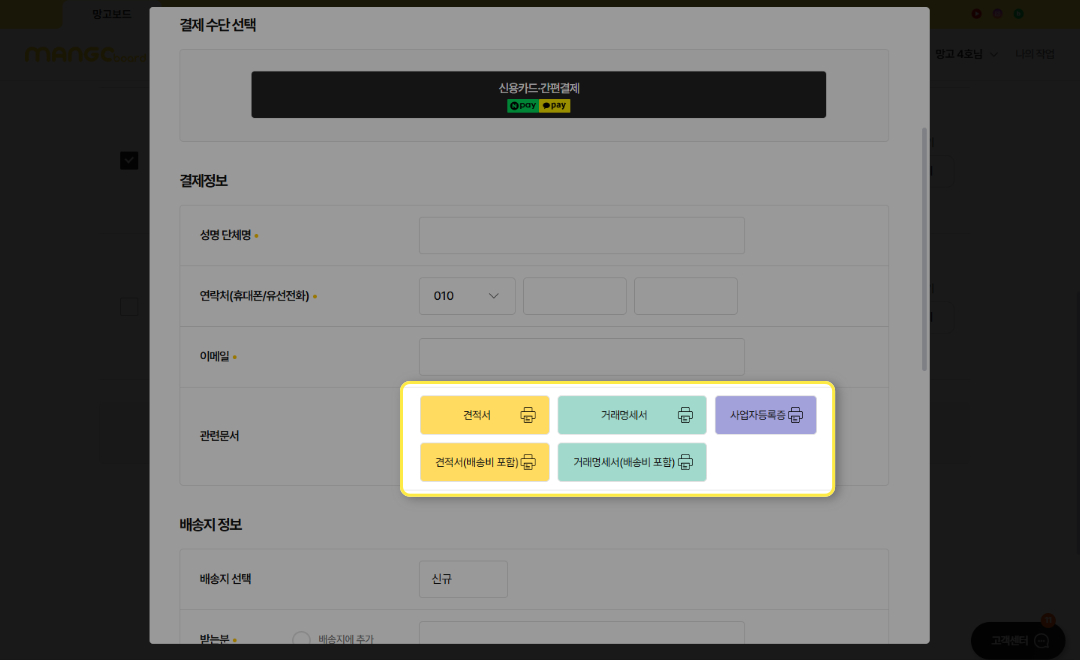Click the 이메일 input field
The height and width of the screenshot is (660, 1080).
click(x=581, y=357)
